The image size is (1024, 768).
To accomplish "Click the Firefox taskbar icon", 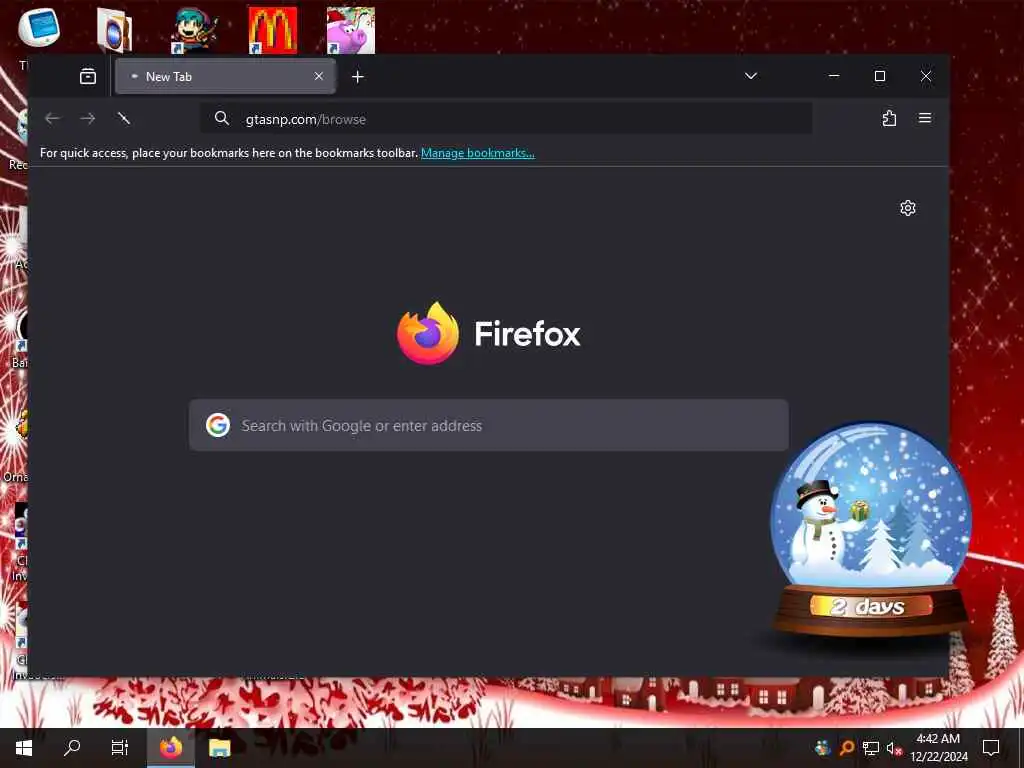I will pos(171,748).
